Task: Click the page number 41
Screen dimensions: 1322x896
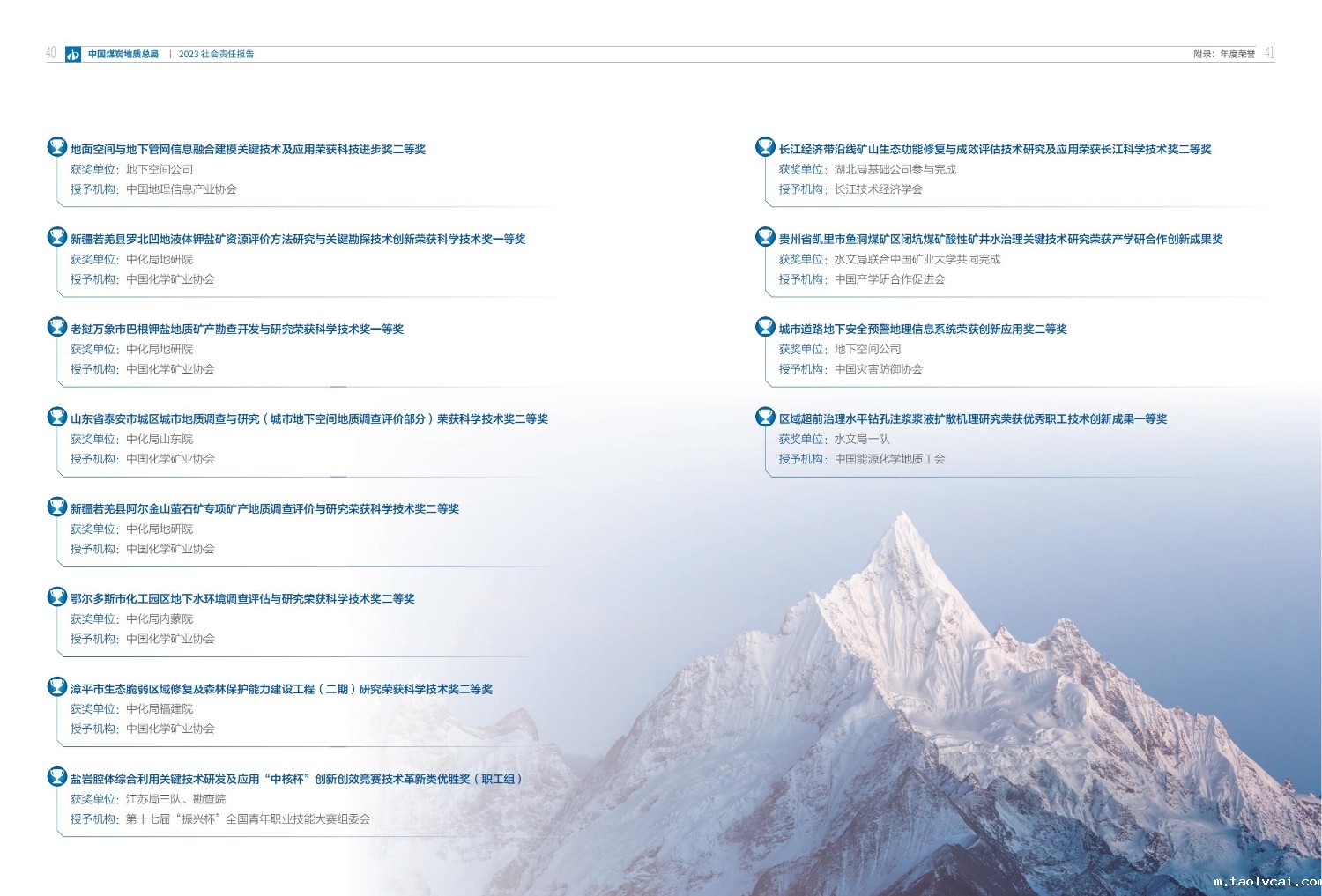Action: coord(1269,53)
